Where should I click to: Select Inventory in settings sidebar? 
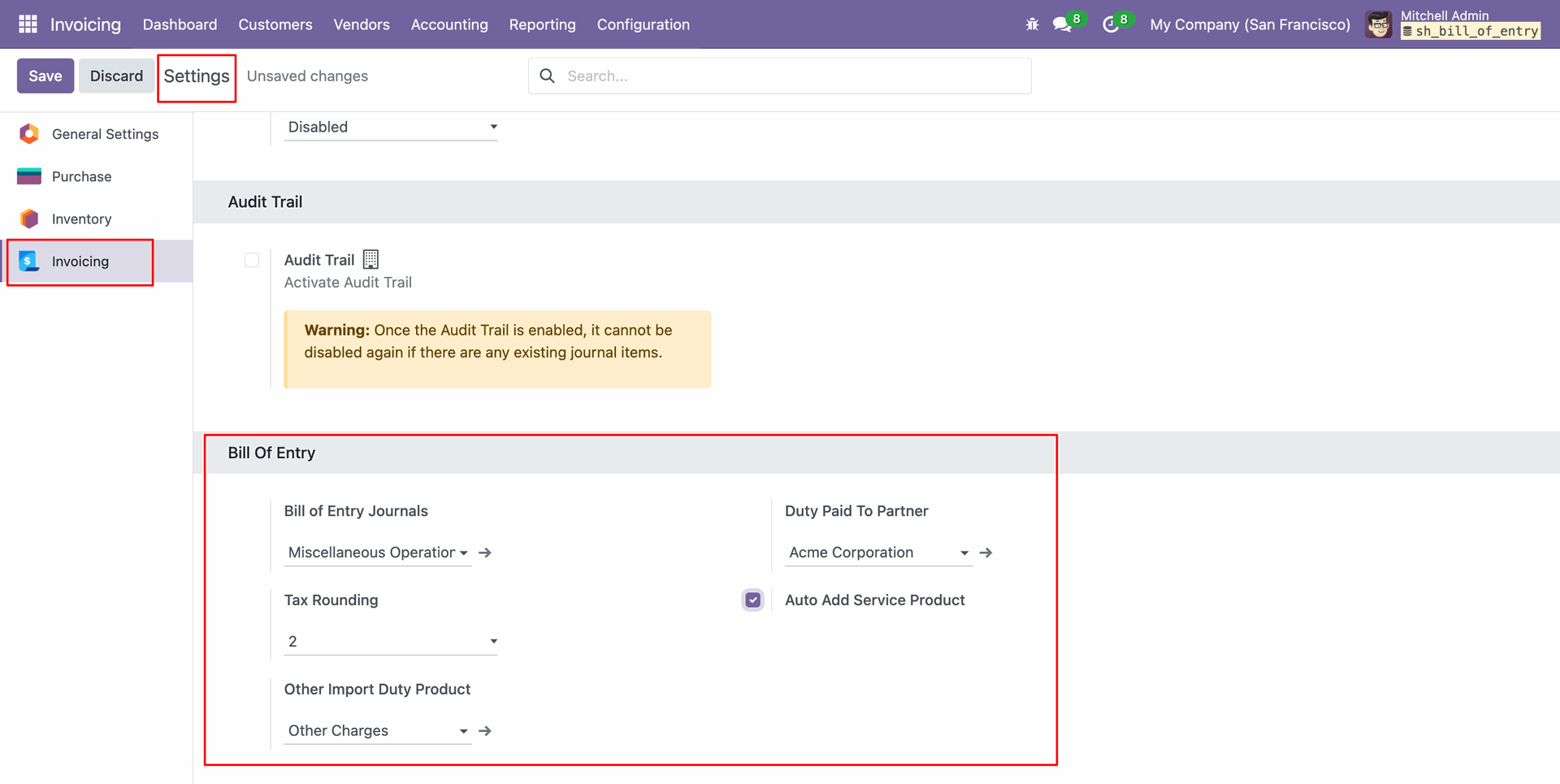[x=81, y=219]
